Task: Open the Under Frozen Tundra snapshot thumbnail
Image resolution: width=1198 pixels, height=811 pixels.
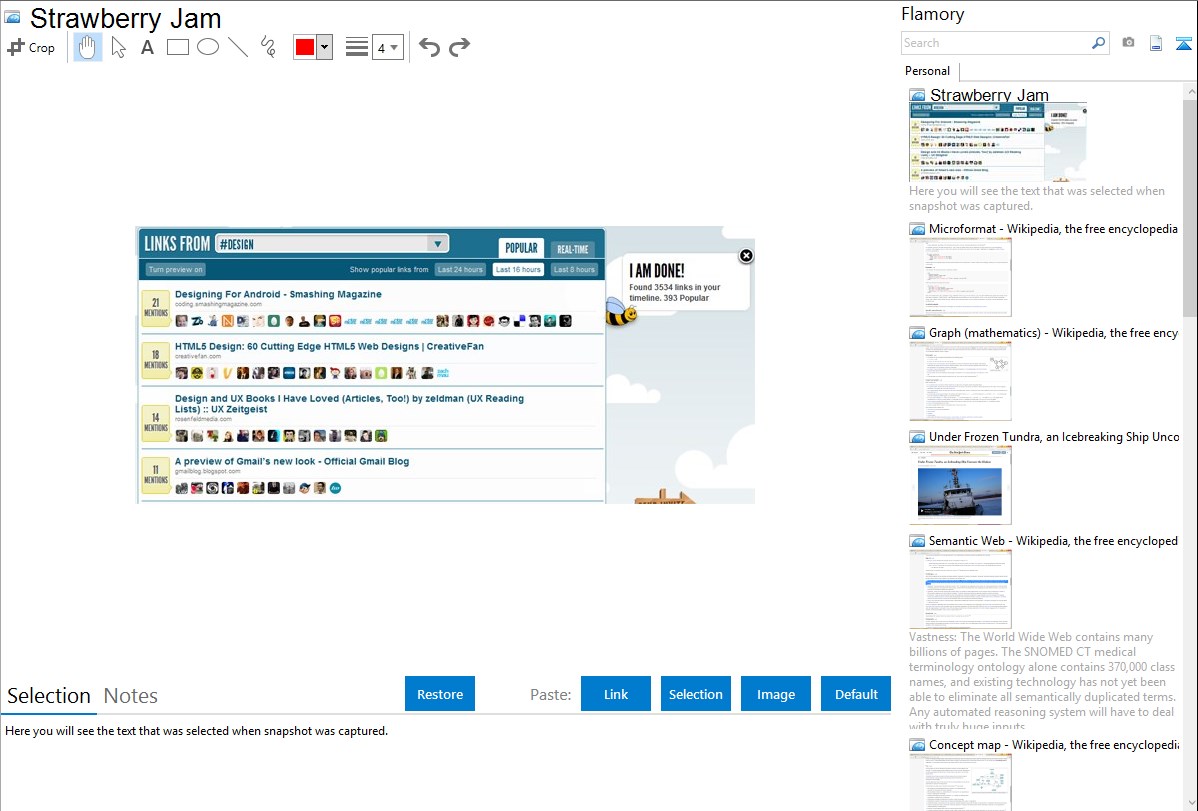Action: tap(960, 485)
